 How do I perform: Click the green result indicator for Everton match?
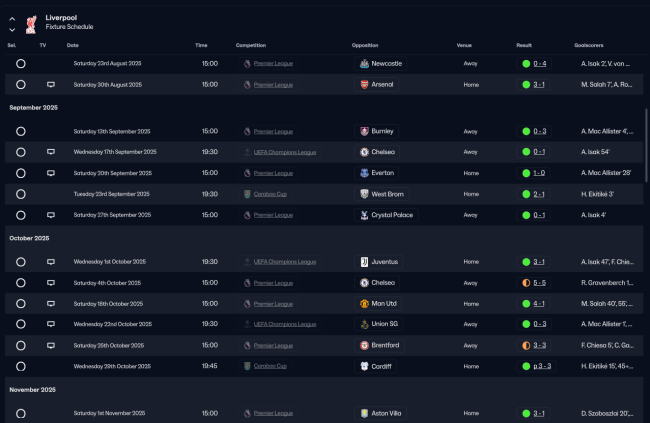pos(526,173)
